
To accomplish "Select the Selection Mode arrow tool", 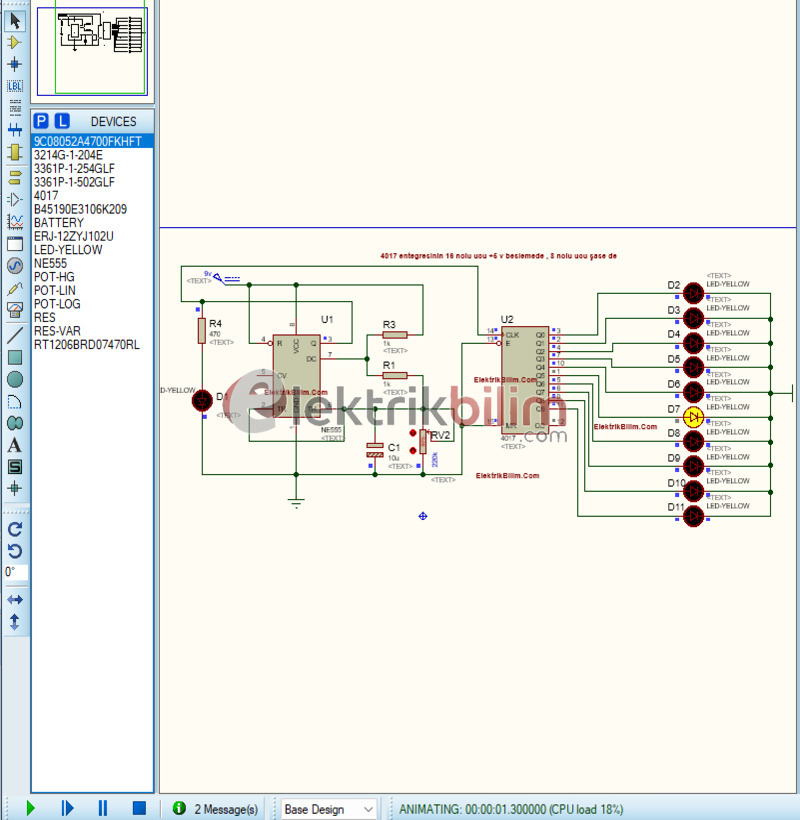I will [x=13, y=20].
